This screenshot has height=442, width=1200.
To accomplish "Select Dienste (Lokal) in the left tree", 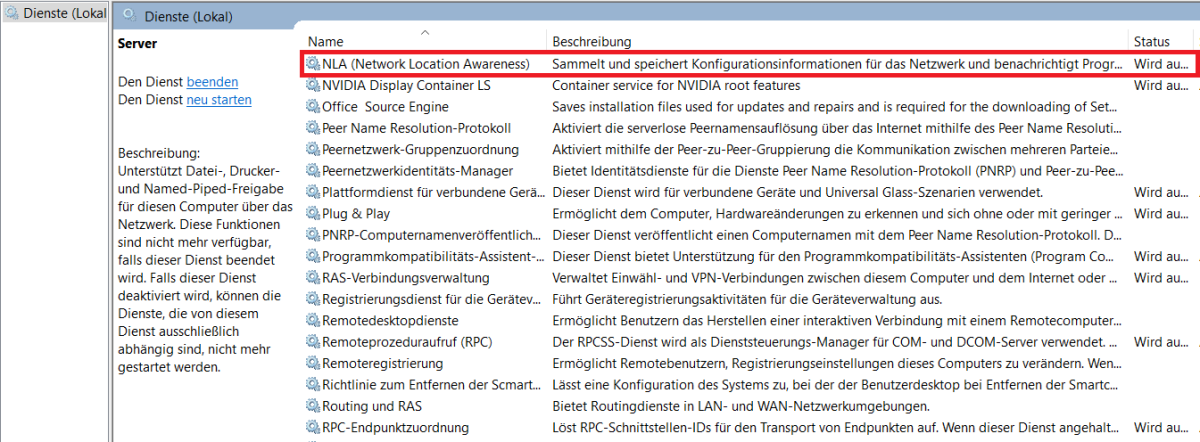I will point(56,14).
